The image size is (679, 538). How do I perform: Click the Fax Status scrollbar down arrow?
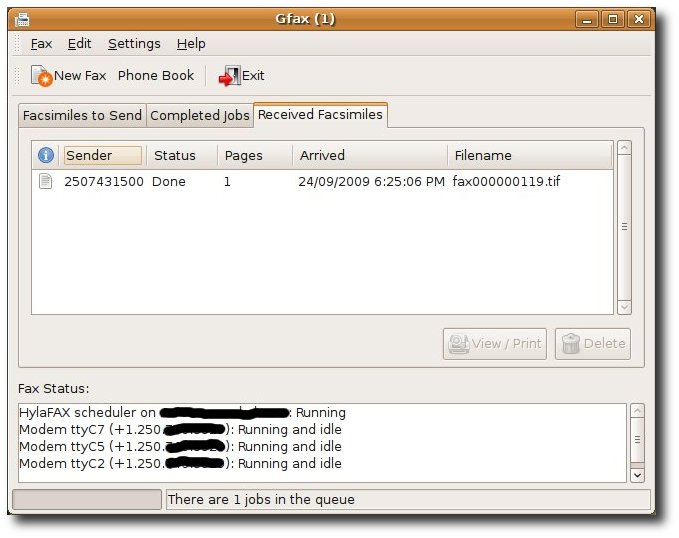637,475
